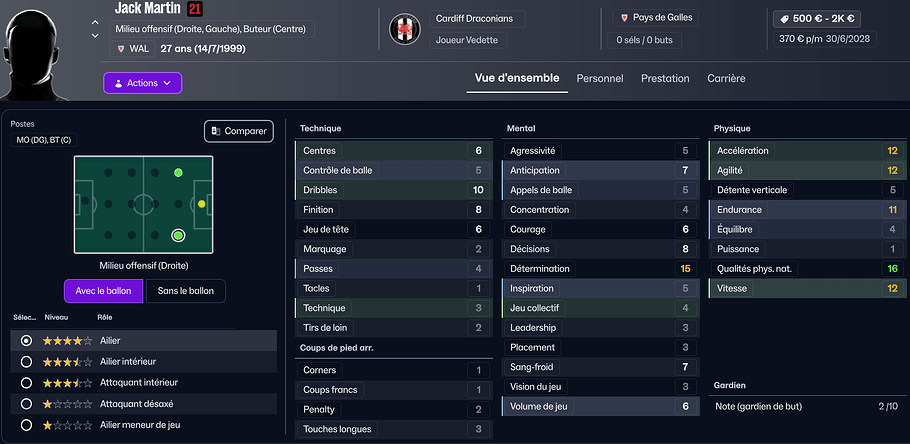Click the Wales flag next to WAL
910x444 pixels.
coord(121,49)
